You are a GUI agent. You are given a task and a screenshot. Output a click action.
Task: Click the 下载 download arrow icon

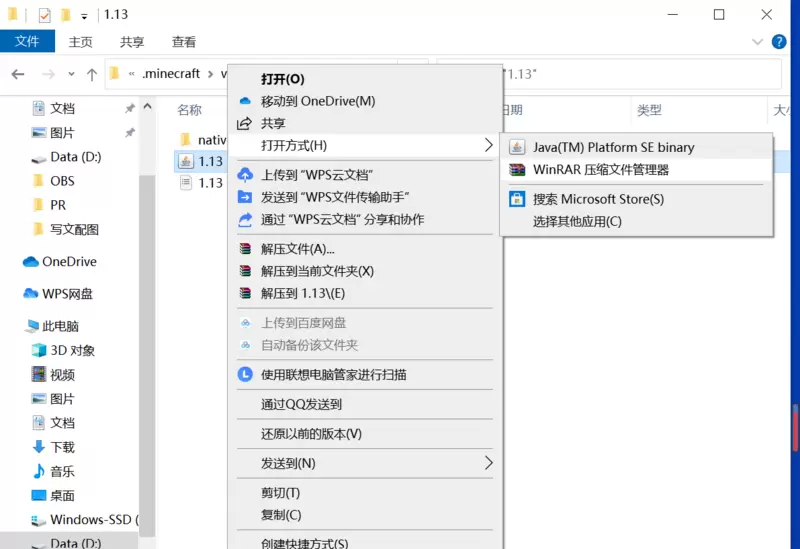pyautogui.click(x=39, y=447)
